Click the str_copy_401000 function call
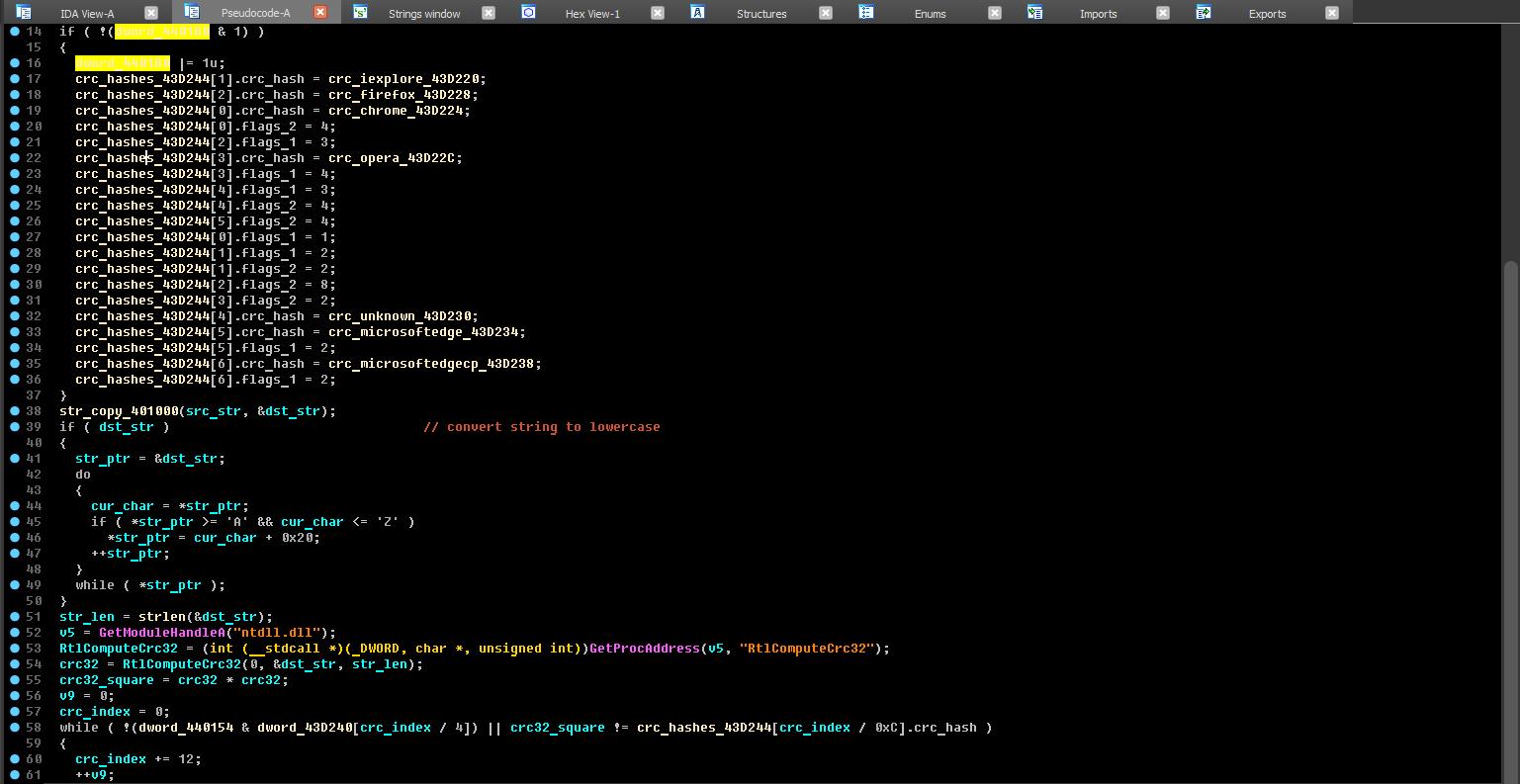The height and width of the screenshot is (784, 1520). tap(119, 411)
